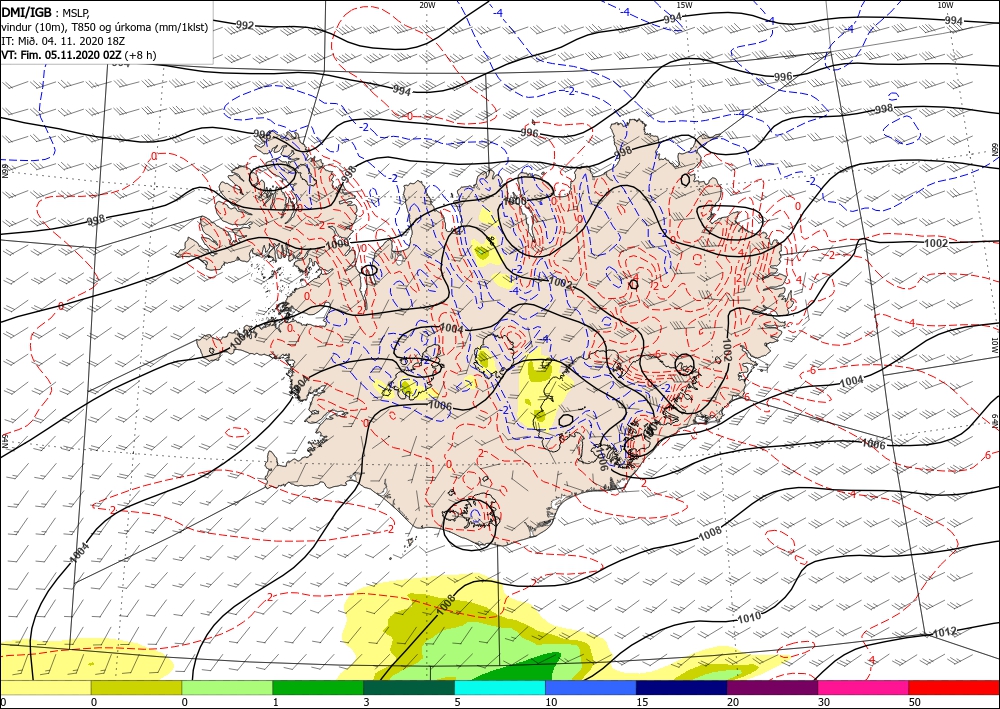Click the bright red legend swatch
The image size is (1000, 709).
click(x=954, y=687)
